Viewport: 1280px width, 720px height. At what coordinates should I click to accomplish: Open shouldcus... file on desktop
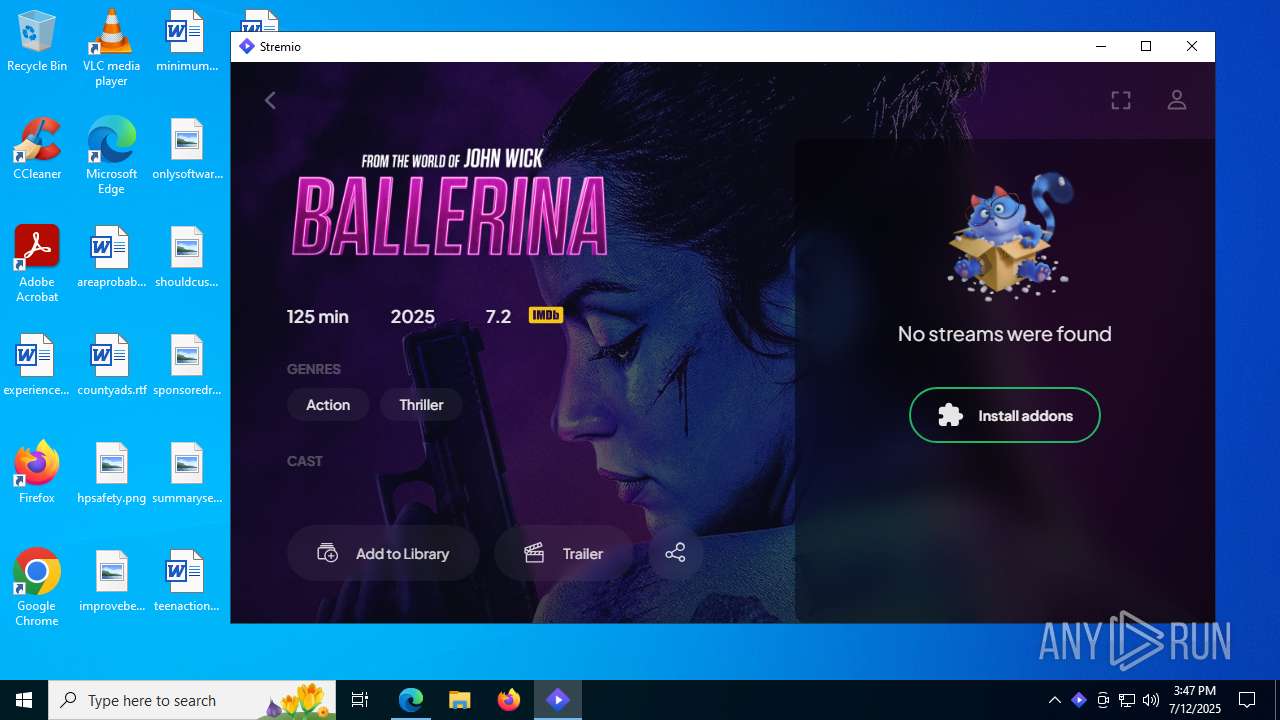[x=186, y=258]
